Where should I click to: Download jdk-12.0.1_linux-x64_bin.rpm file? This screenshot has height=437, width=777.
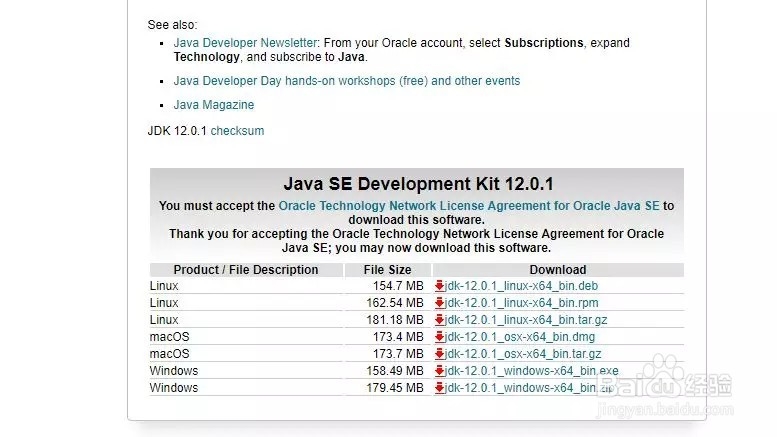tap(521, 303)
